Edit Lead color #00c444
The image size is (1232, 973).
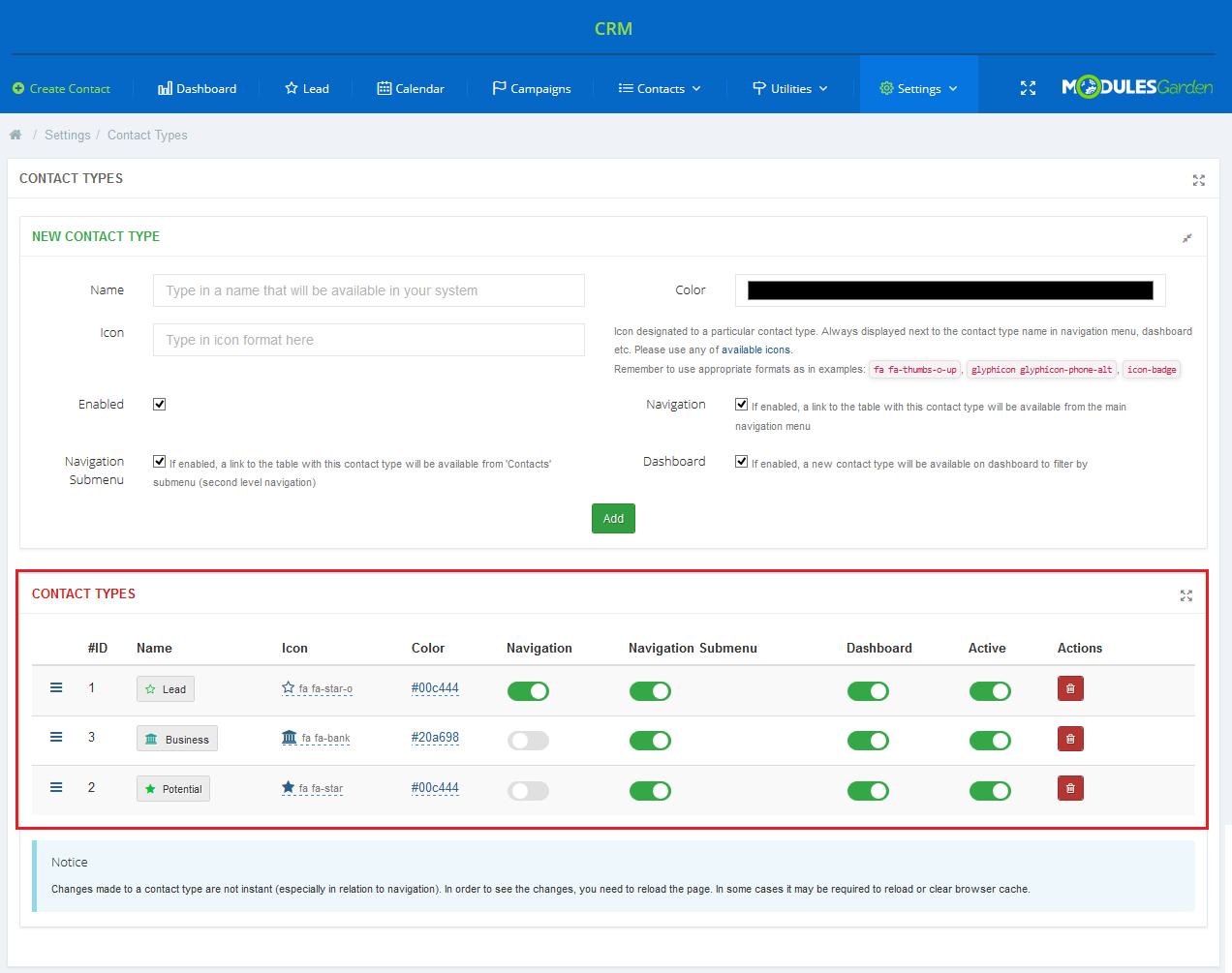[435, 688]
